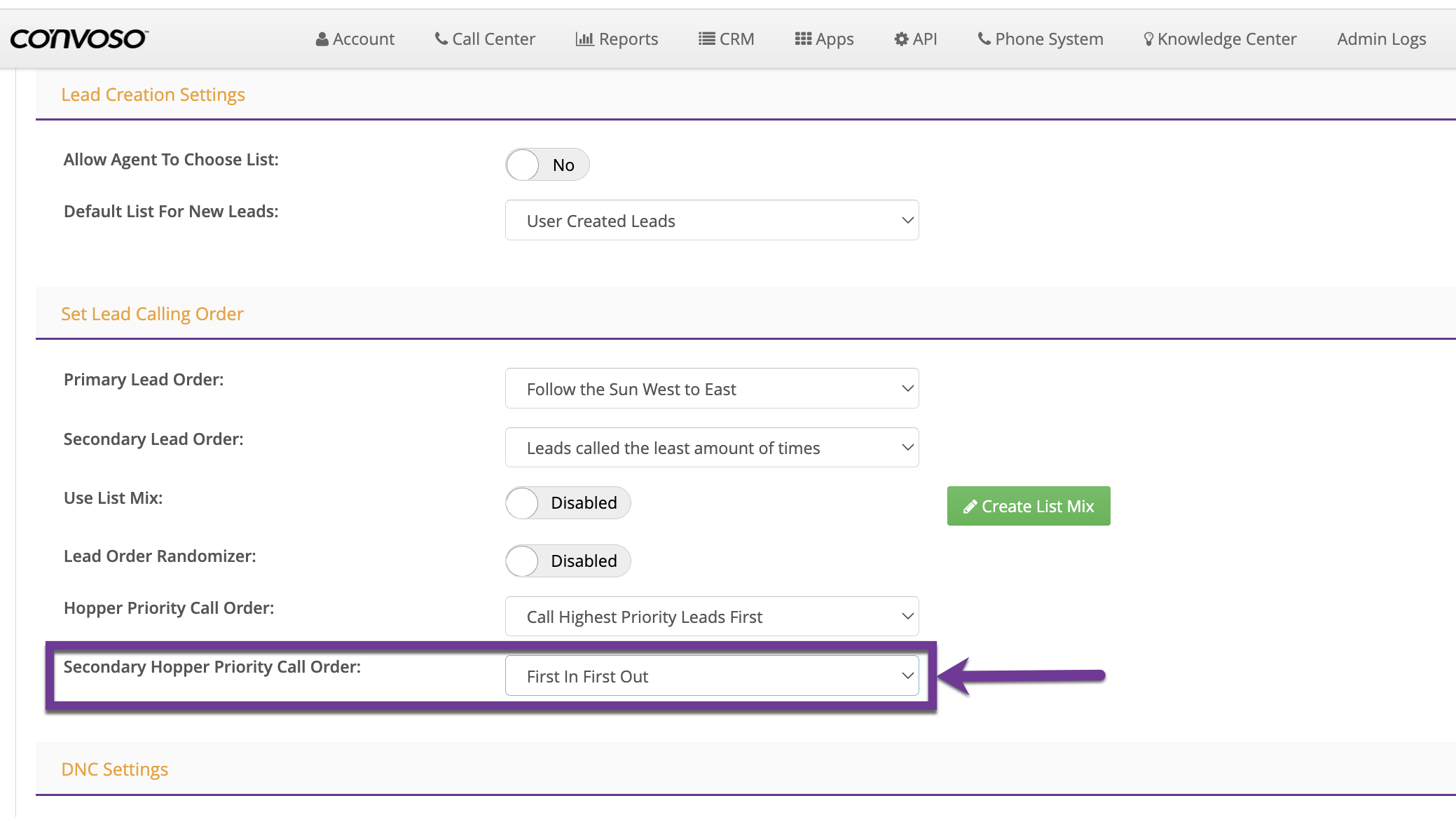Click the Create List Mix button
Viewport: 1456px width, 817px height.
click(1028, 506)
